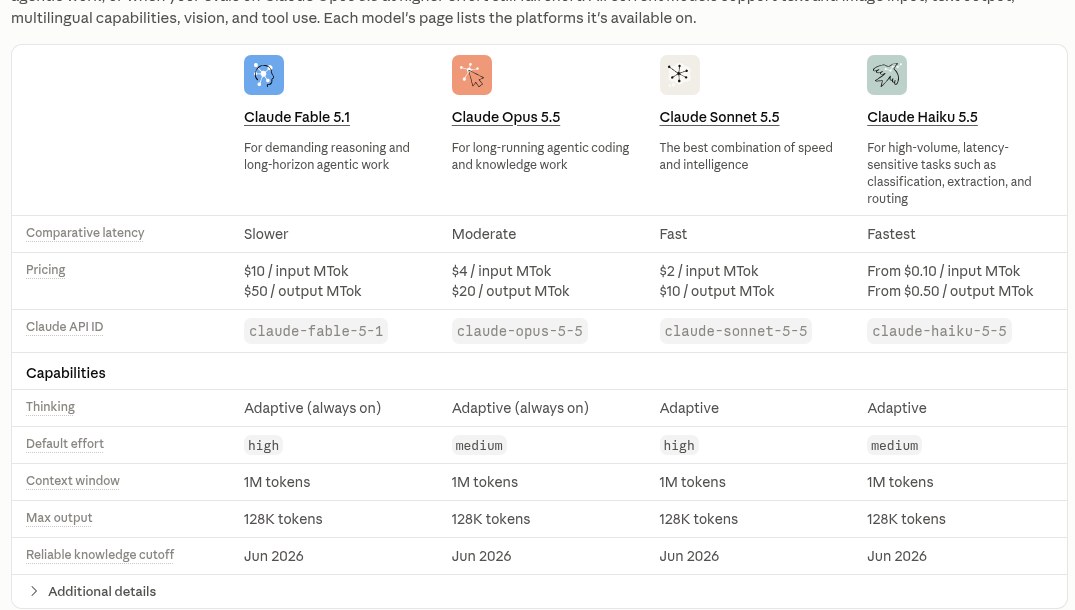Image resolution: width=1075 pixels, height=610 pixels.
Task: Click the Default effort row label
Action: (65, 444)
